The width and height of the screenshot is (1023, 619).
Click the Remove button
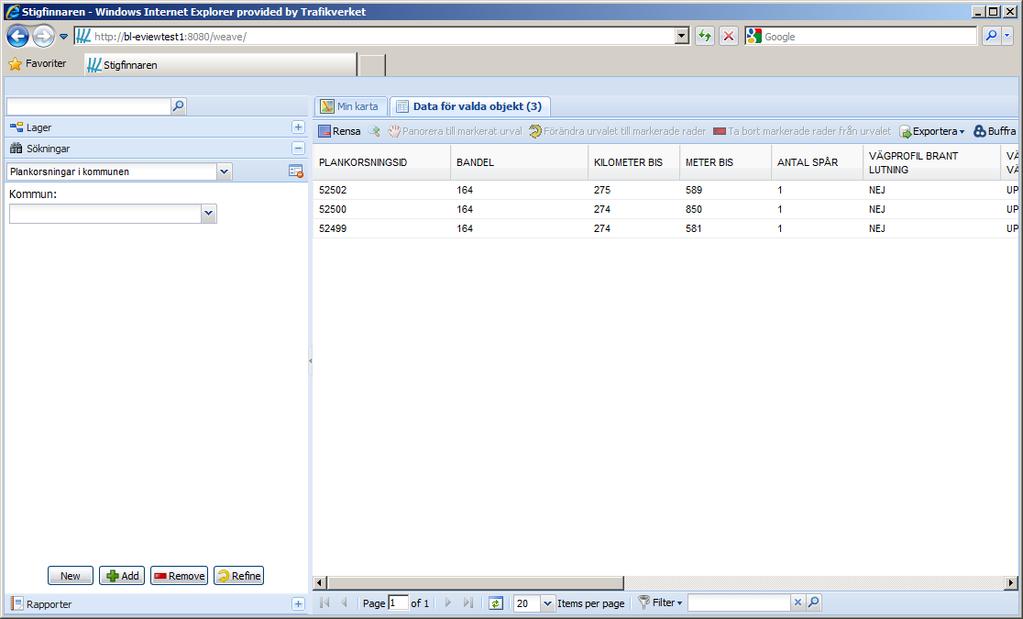click(x=179, y=575)
